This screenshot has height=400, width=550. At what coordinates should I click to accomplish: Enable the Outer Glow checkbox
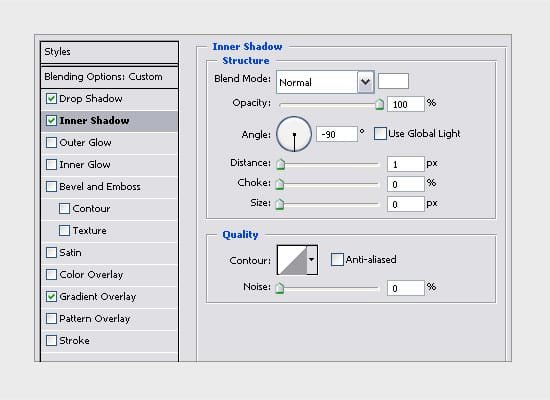[51, 142]
